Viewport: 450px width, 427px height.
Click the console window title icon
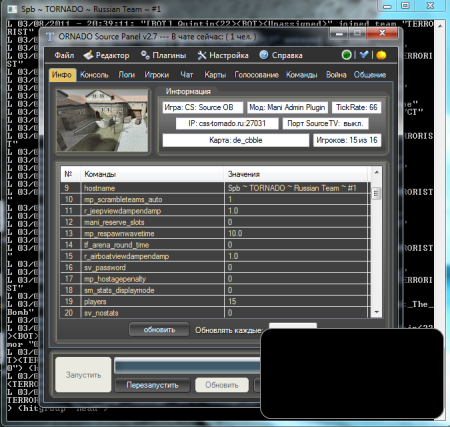coord(12,9)
